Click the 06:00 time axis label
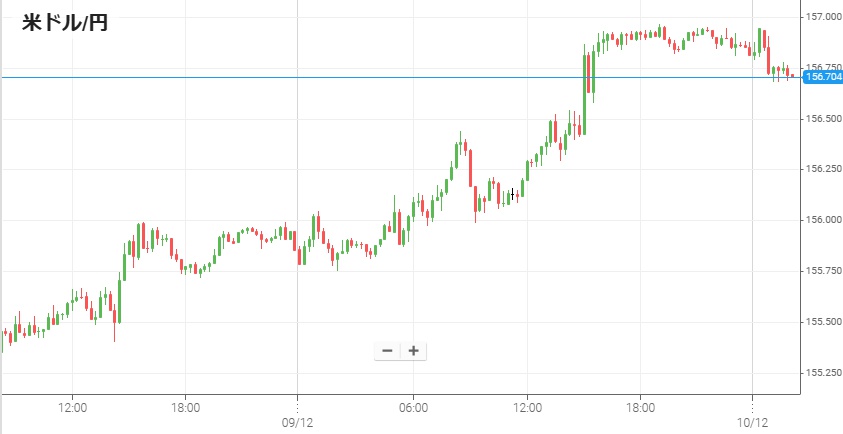This screenshot has height=434, width=843. pyautogui.click(x=413, y=408)
